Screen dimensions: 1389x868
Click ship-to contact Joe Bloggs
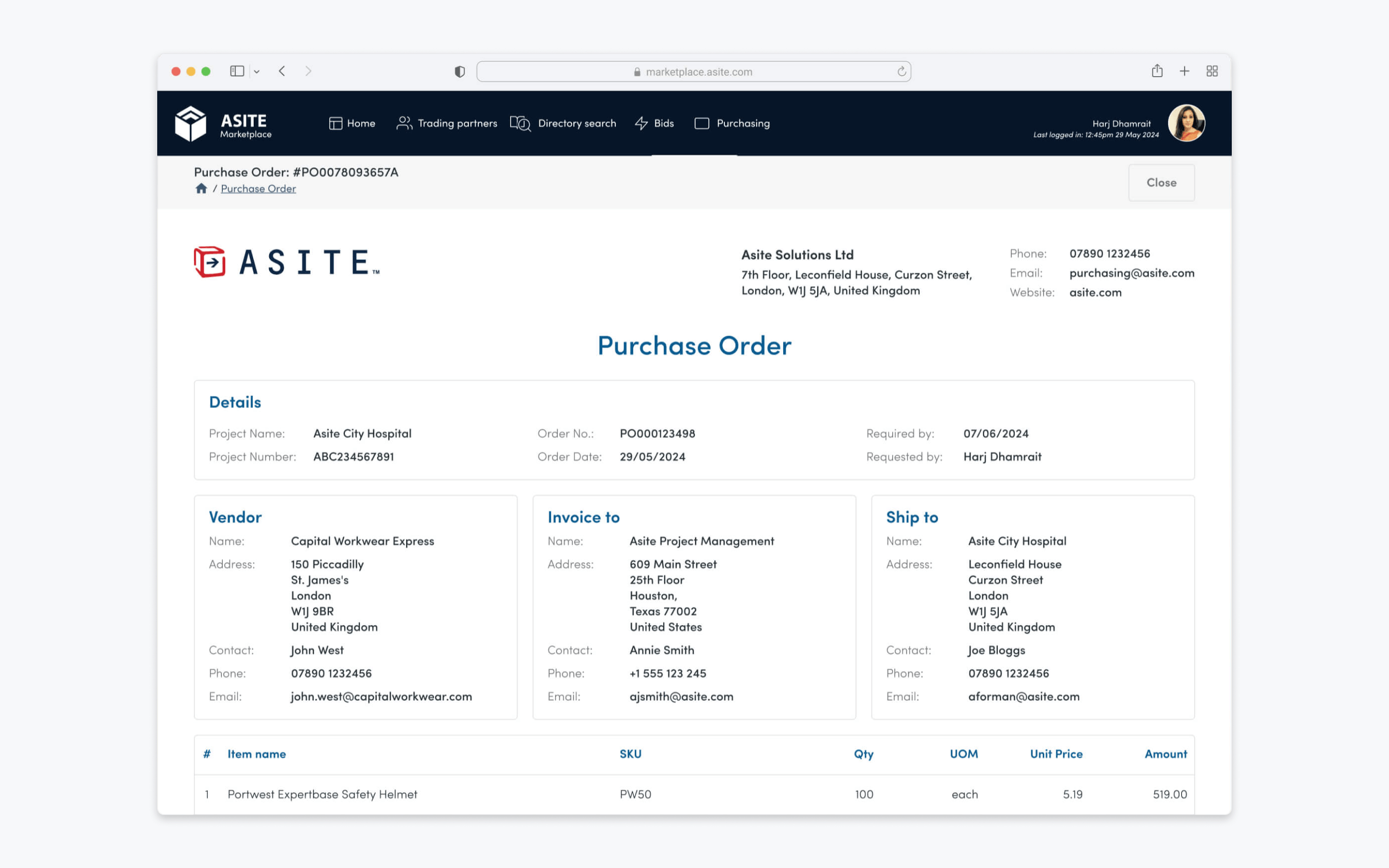(996, 651)
